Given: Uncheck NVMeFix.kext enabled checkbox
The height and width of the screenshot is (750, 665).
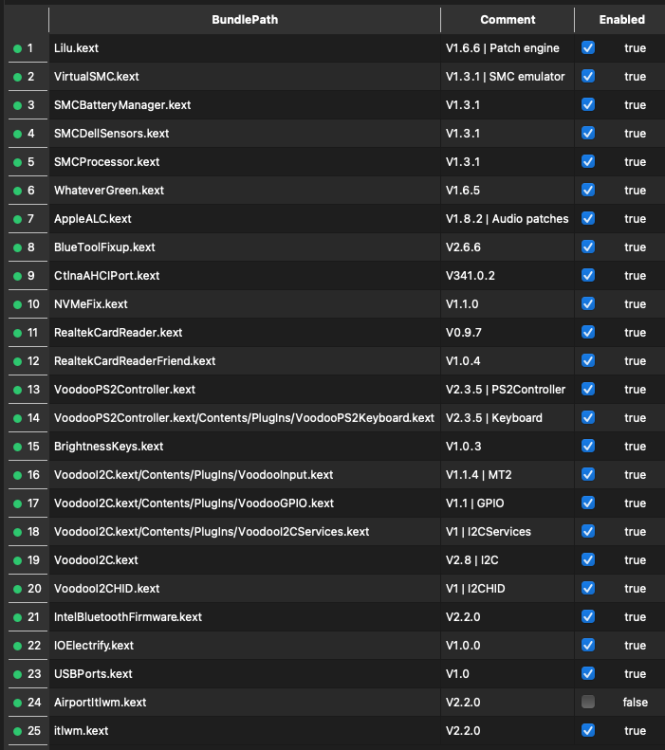Looking at the screenshot, I should pyautogui.click(x=588, y=304).
